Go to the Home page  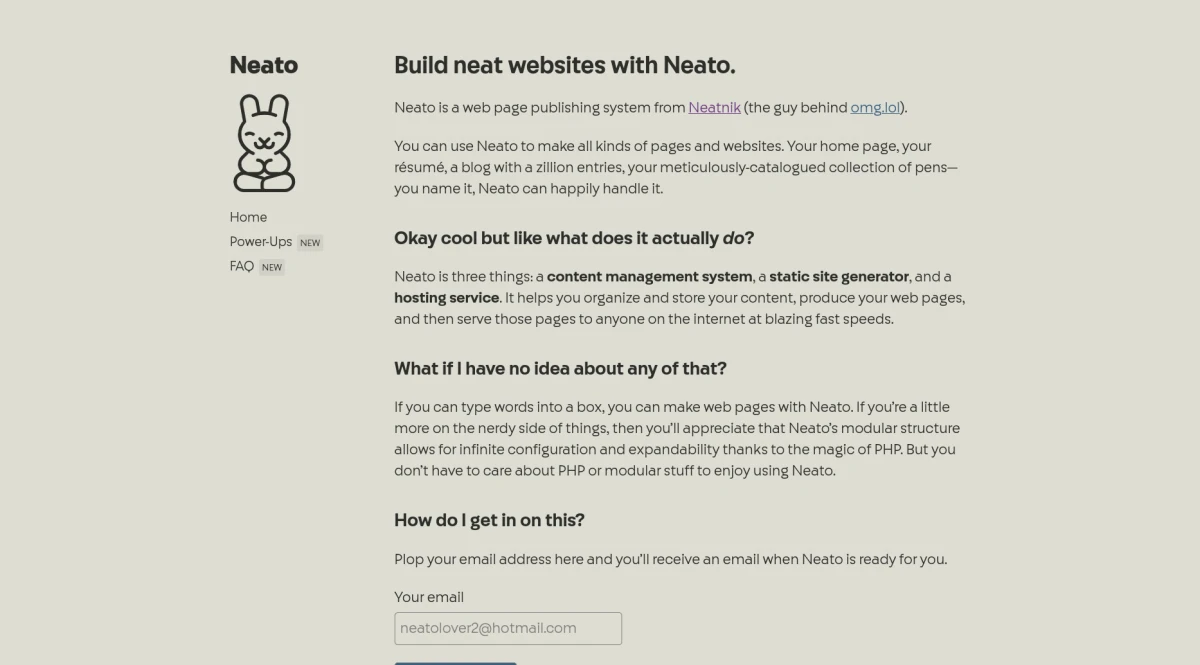click(248, 217)
